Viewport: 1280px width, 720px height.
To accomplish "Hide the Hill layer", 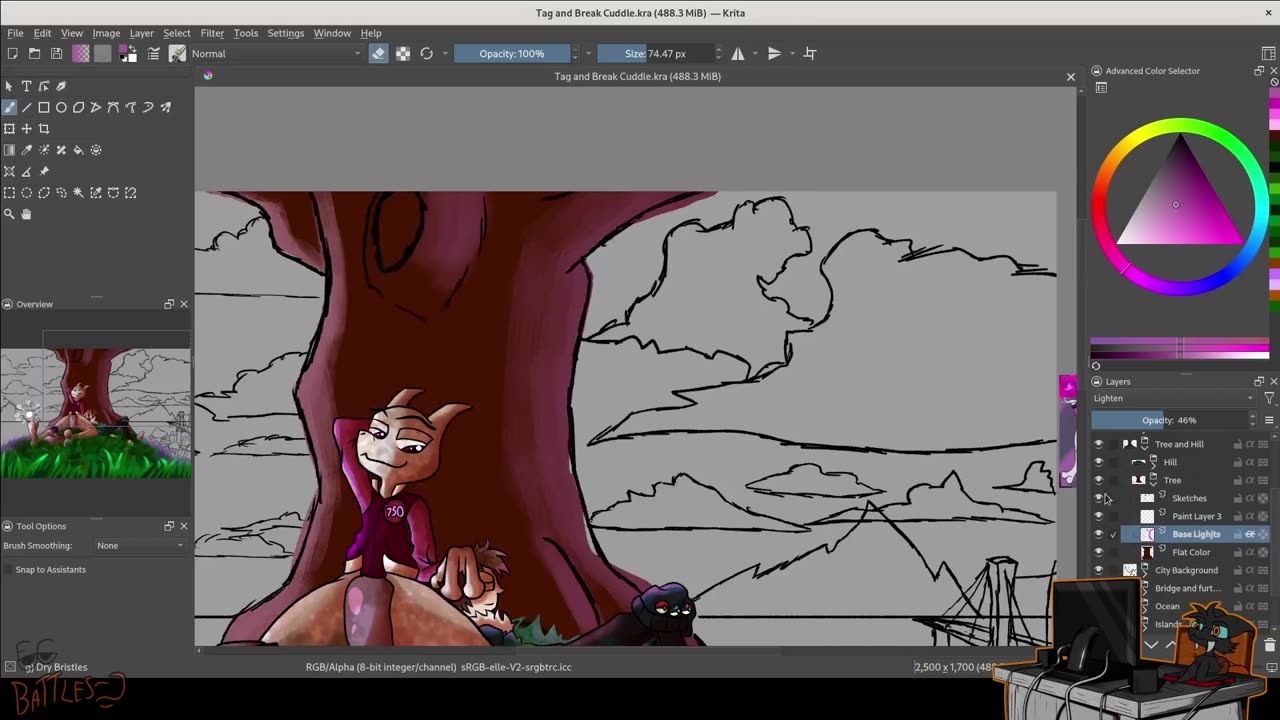I will click(1099, 462).
